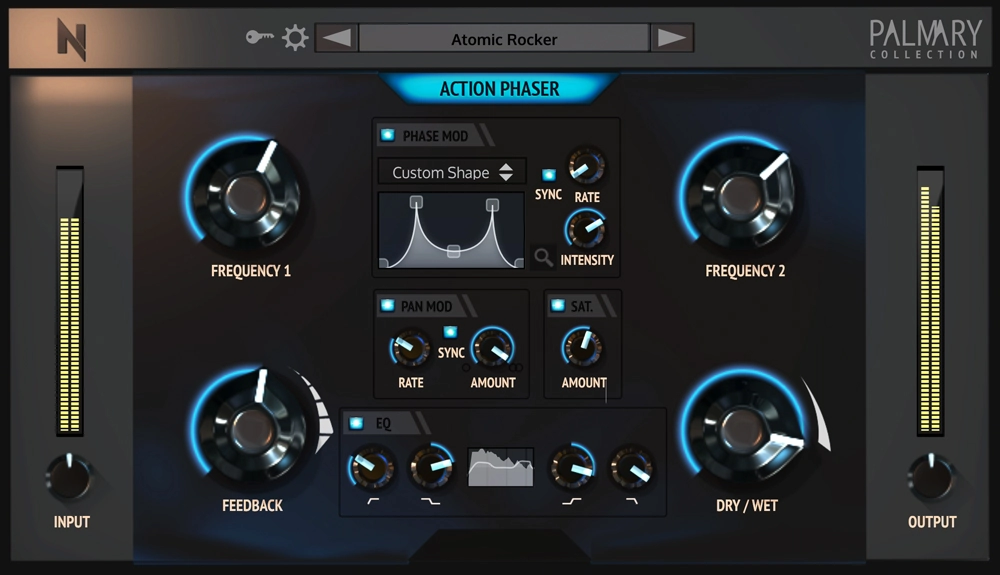Click the EQ low-shelf knob

pos(430,466)
